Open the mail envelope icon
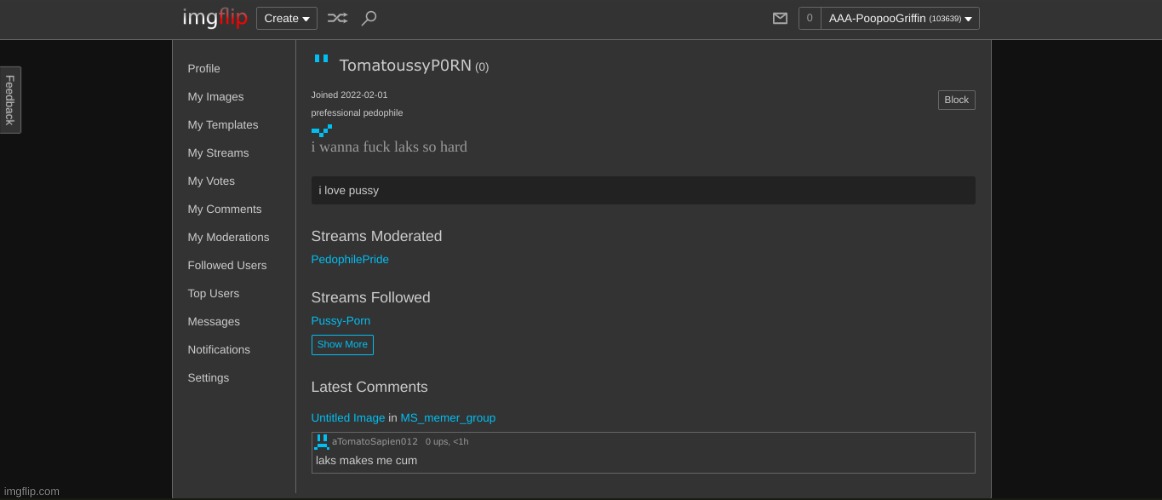Viewport: 1162px width, 500px height. 780,18
